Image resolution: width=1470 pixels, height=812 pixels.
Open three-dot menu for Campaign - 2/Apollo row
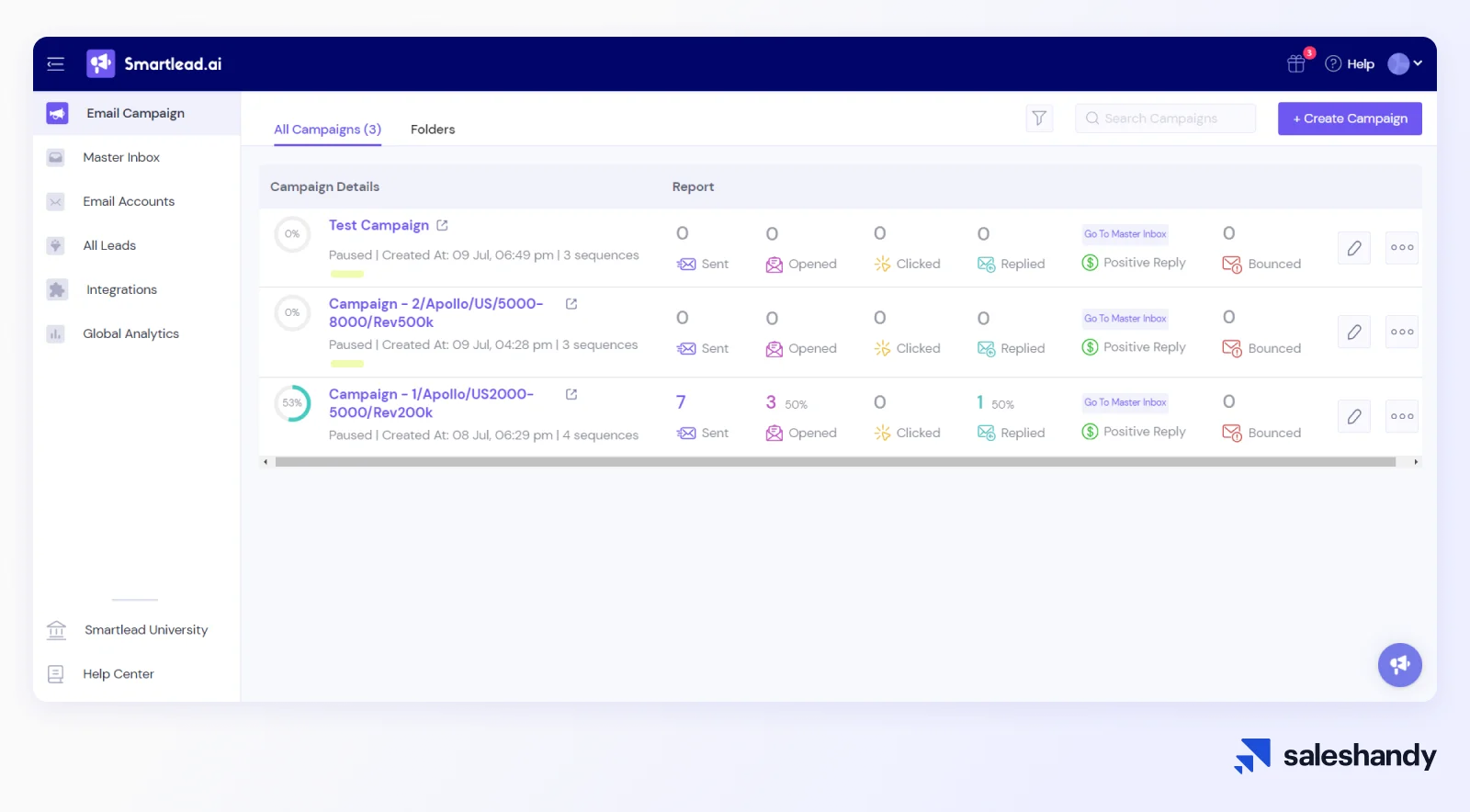point(1401,333)
